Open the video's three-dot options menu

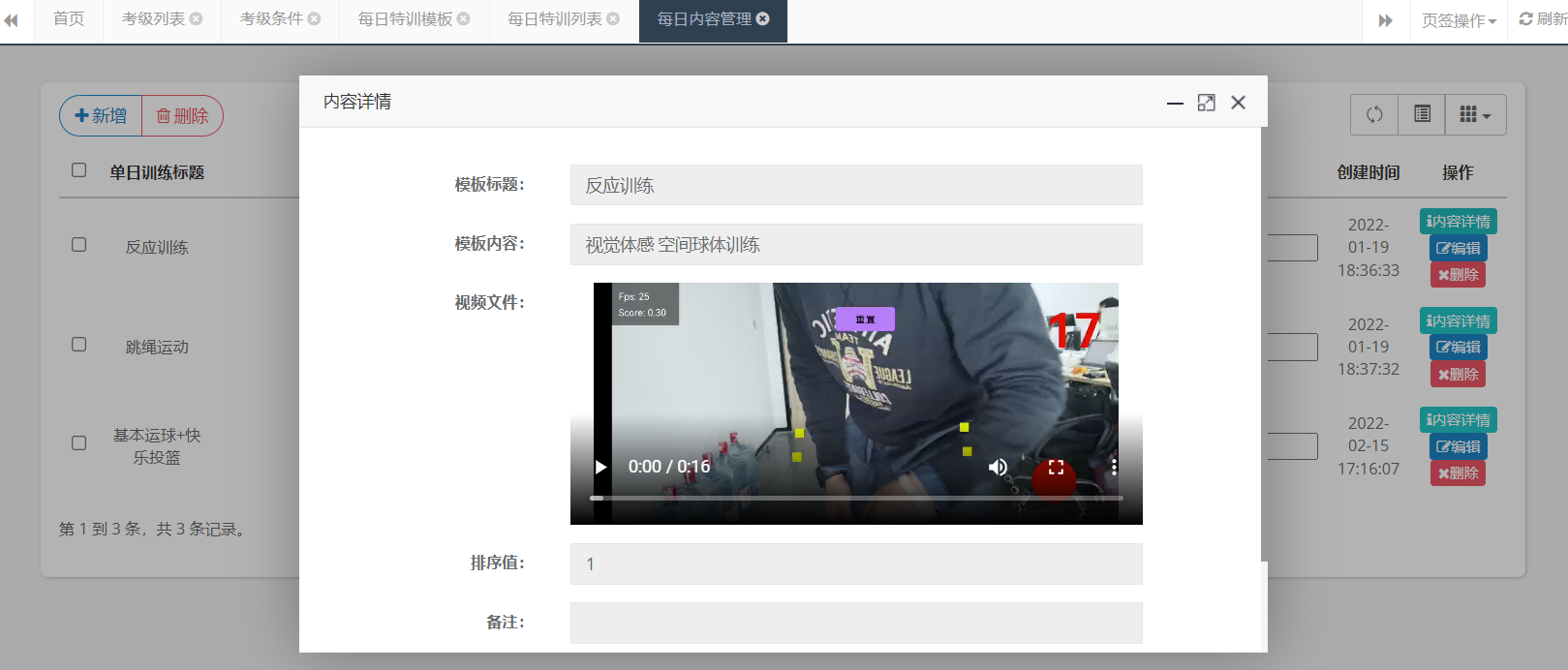pos(1114,467)
